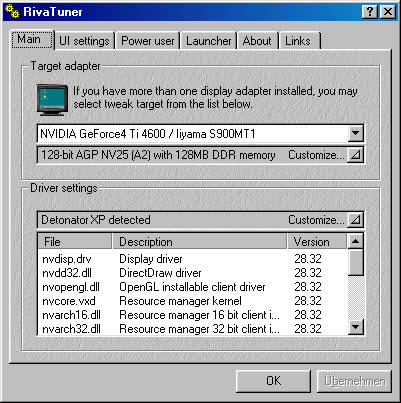Click the 128-bit AGP NV25 (A2) text
This screenshot has width=401, height=403.
pyautogui.click(x=158, y=155)
